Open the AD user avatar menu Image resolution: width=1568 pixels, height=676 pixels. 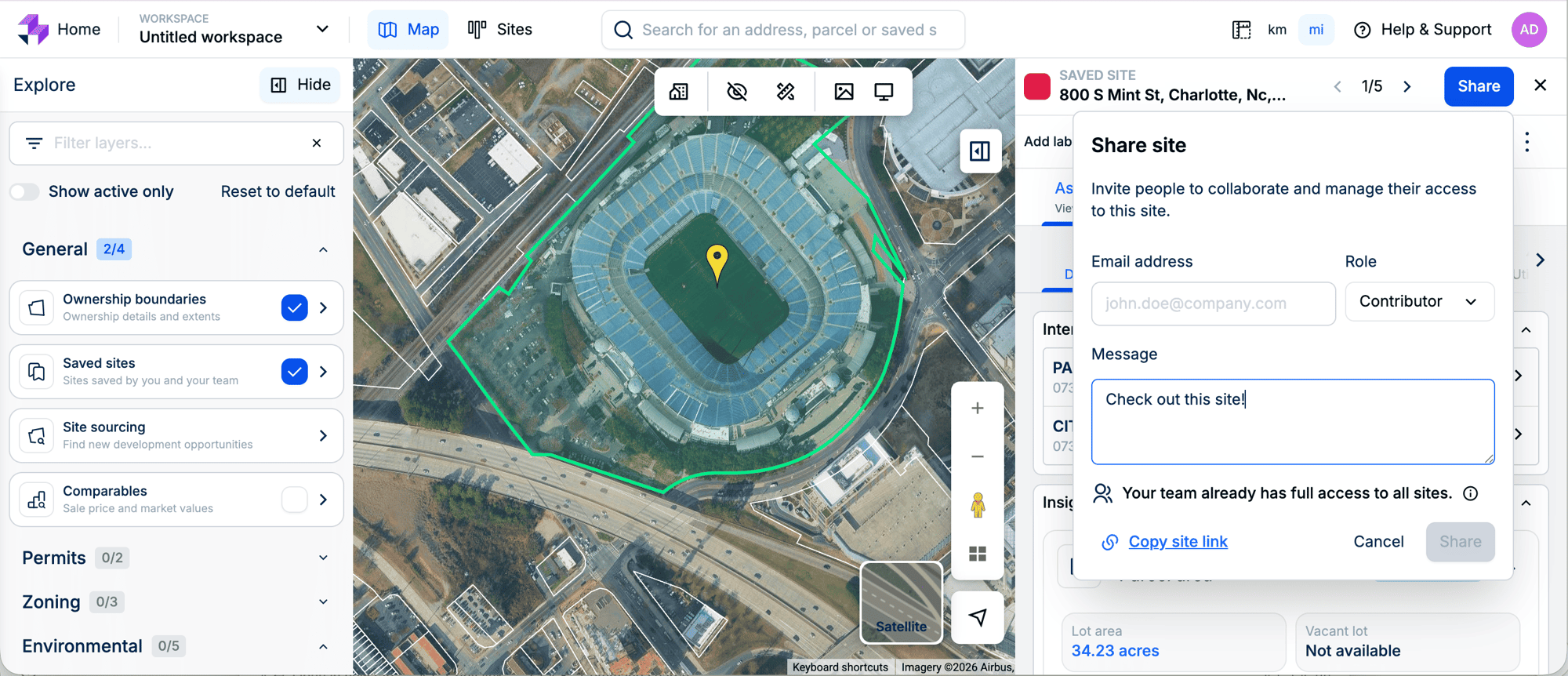click(1528, 30)
